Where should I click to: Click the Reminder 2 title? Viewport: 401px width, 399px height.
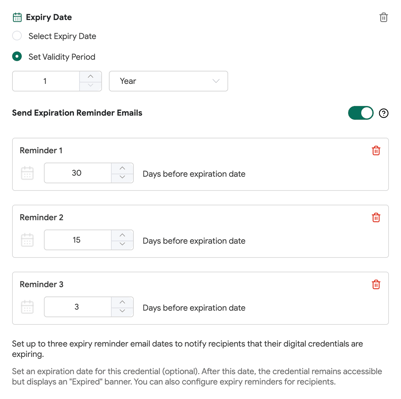[41, 218]
